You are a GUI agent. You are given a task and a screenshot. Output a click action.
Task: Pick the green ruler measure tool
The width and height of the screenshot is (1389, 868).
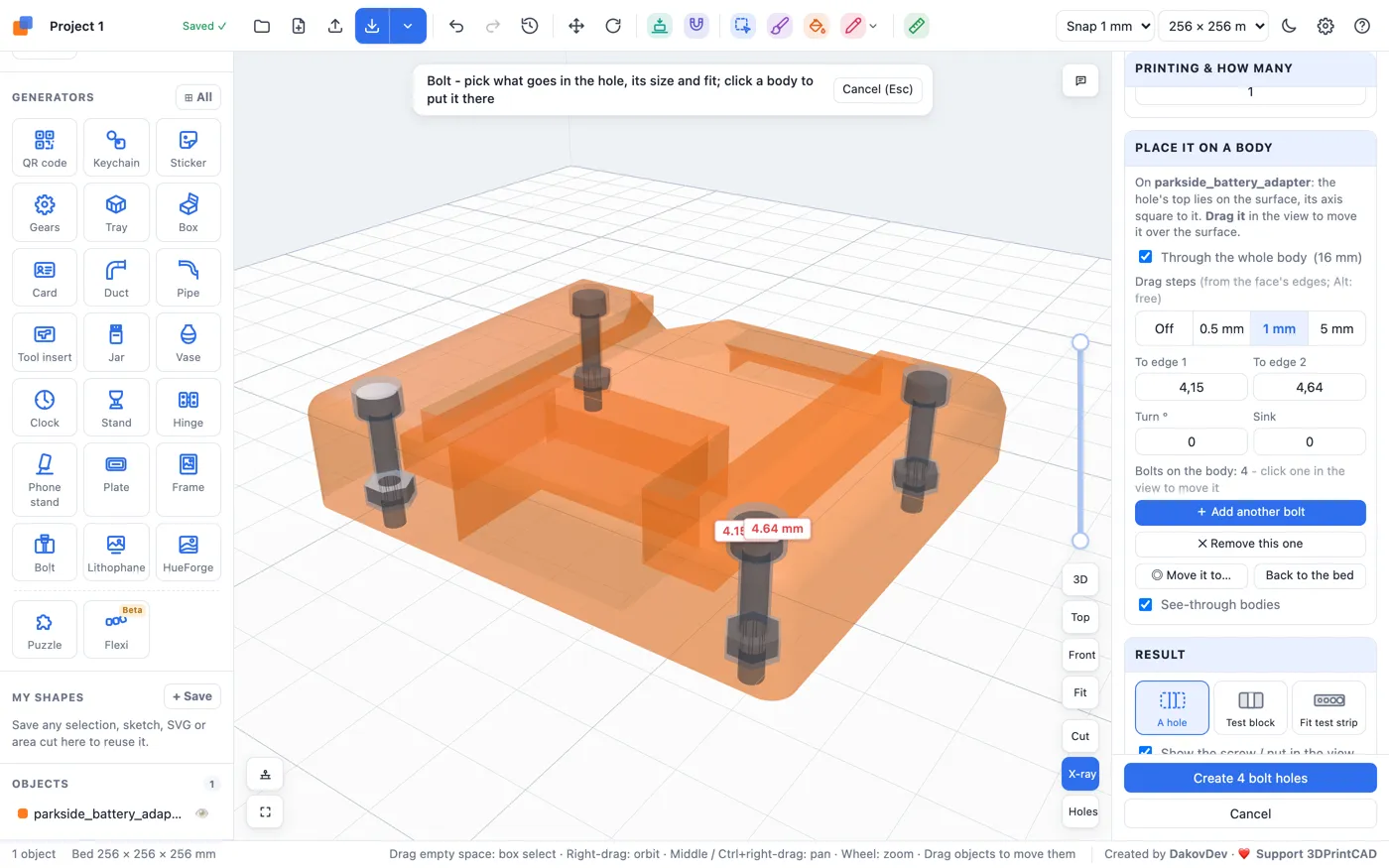coord(917,26)
